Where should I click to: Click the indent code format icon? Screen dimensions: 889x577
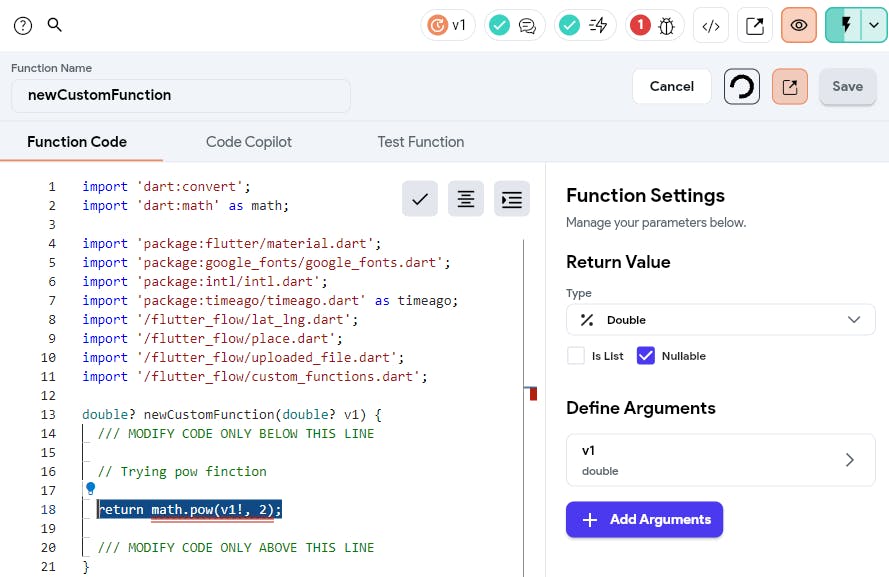[512, 199]
